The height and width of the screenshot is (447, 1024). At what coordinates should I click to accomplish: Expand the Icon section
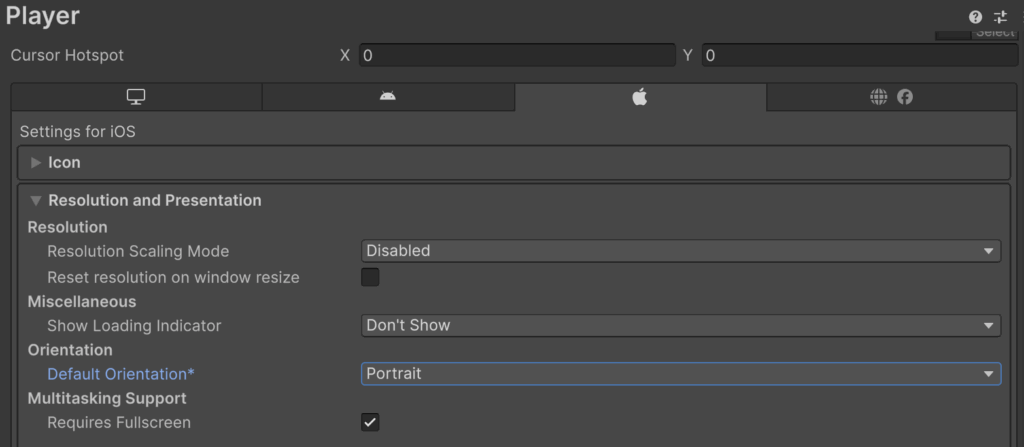pyautogui.click(x=64, y=162)
